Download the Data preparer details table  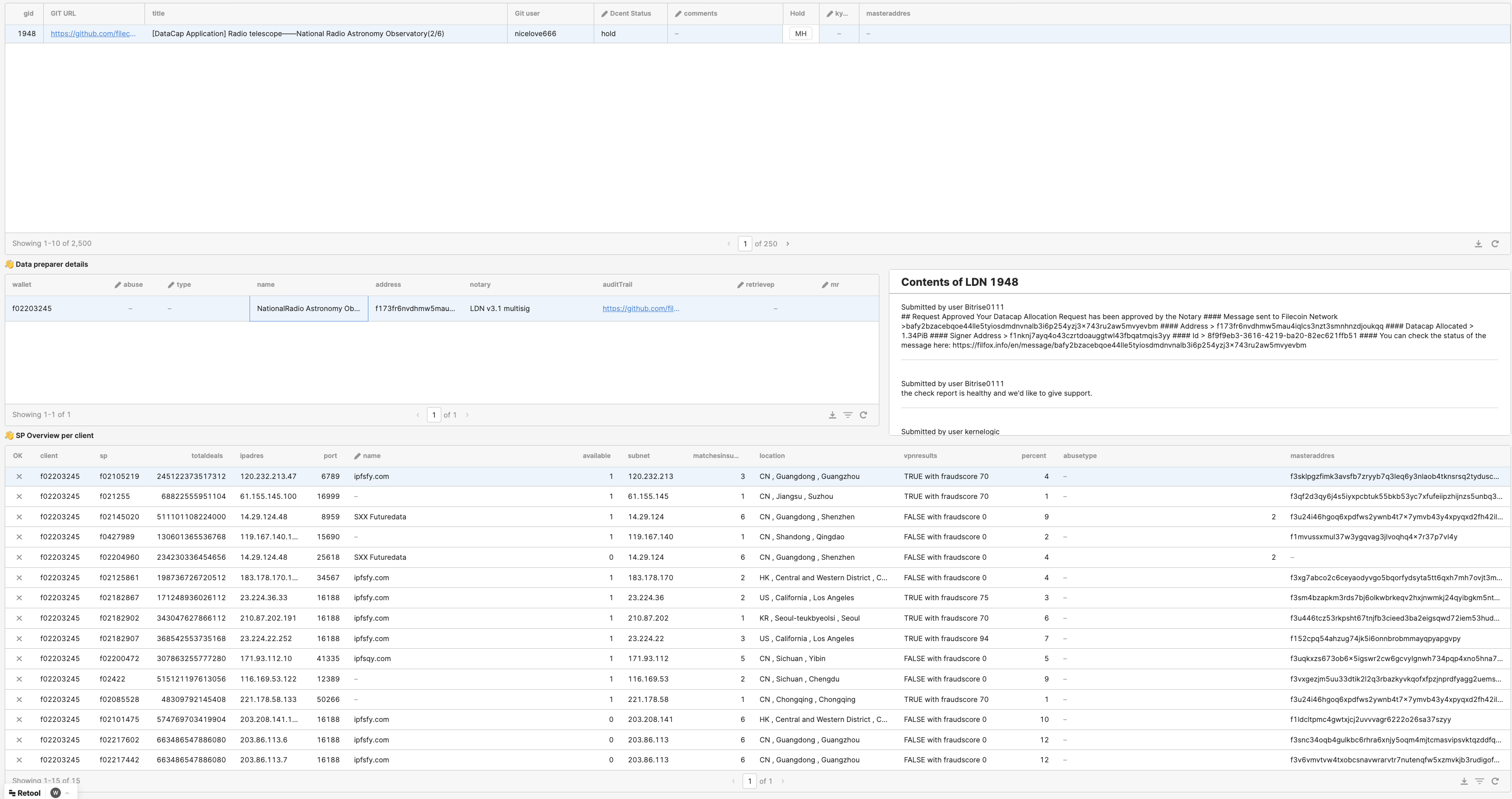(x=832, y=414)
